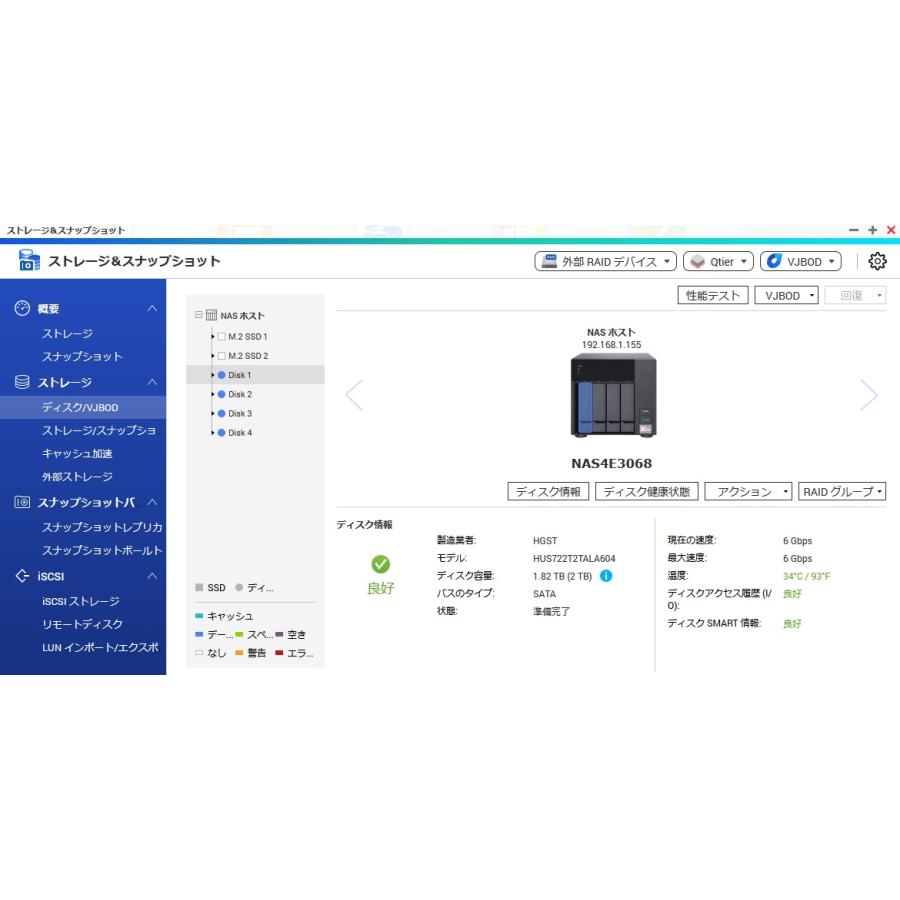The width and height of the screenshot is (900, 900).
Task: Open スナップショット in the sidebar
Action: pos(82,356)
